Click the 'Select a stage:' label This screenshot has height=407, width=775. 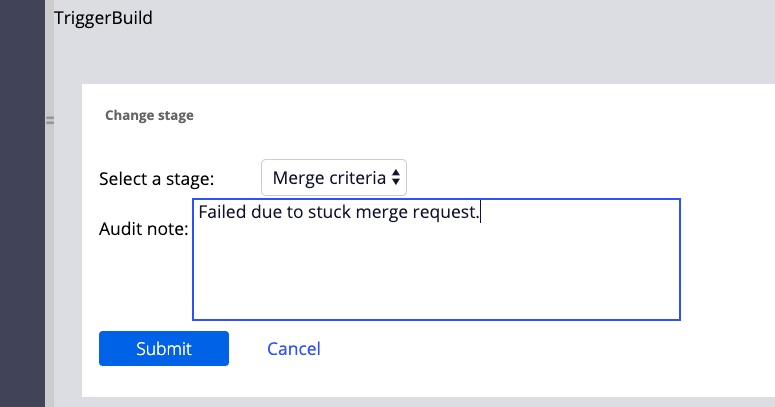pos(157,179)
